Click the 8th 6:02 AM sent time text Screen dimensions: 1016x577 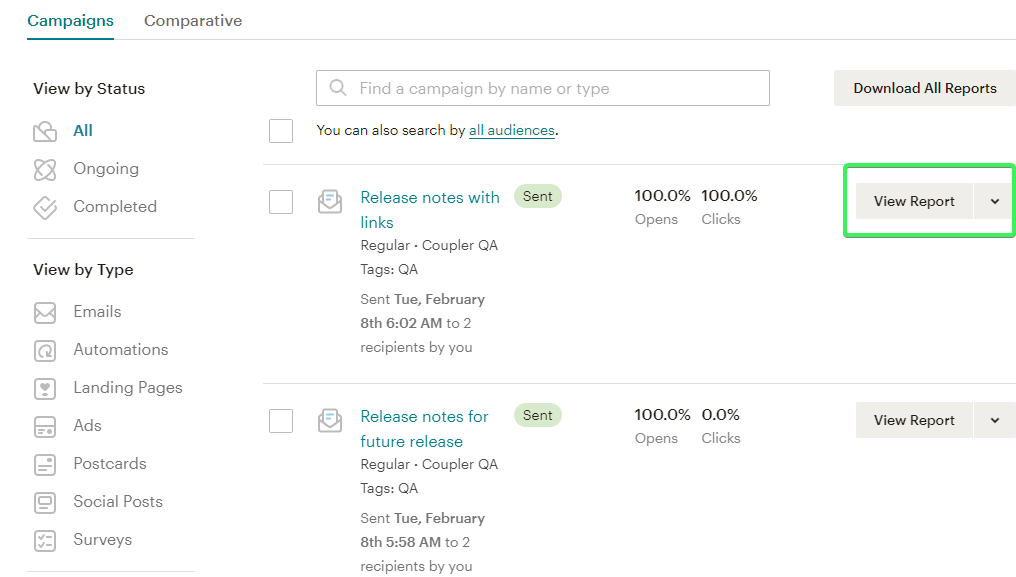[x=401, y=323]
